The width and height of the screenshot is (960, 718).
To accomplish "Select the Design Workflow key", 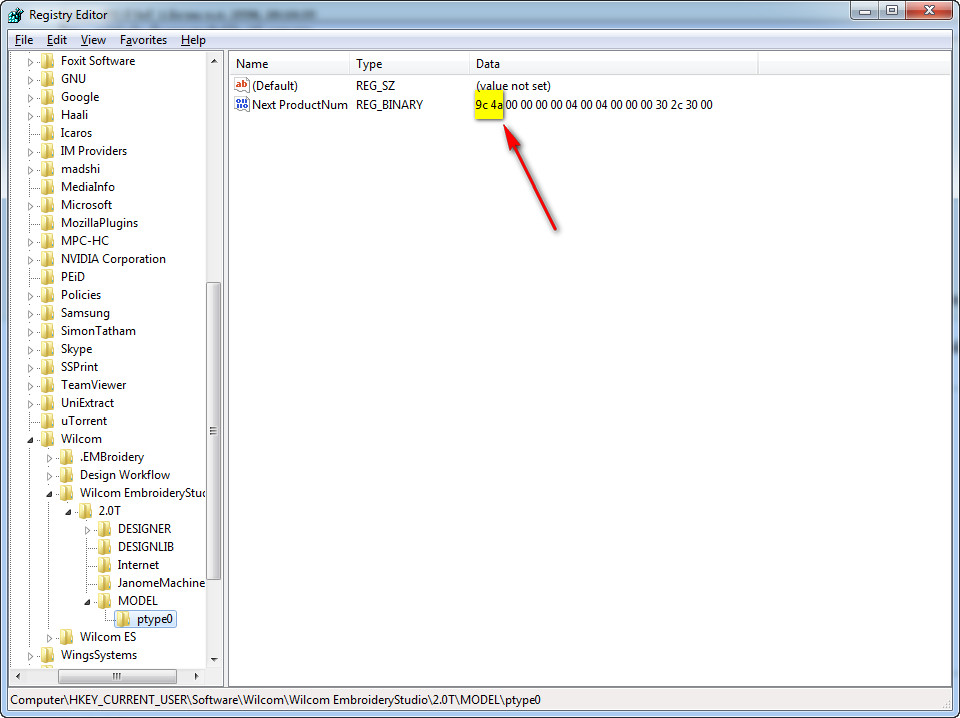I will [125, 475].
